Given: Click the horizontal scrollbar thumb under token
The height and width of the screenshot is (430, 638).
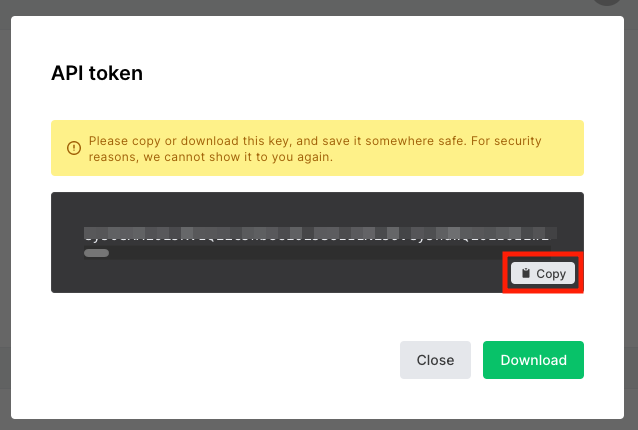Looking at the screenshot, I should point(96,253).
